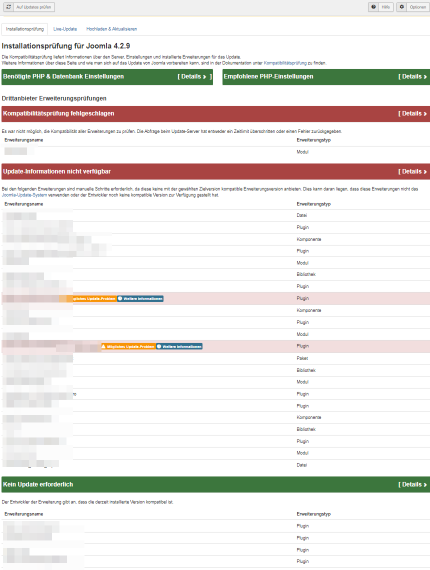This screenshot has height=570, width=430.
Task: Open the Hilfe help button
Action: (381, 7)
